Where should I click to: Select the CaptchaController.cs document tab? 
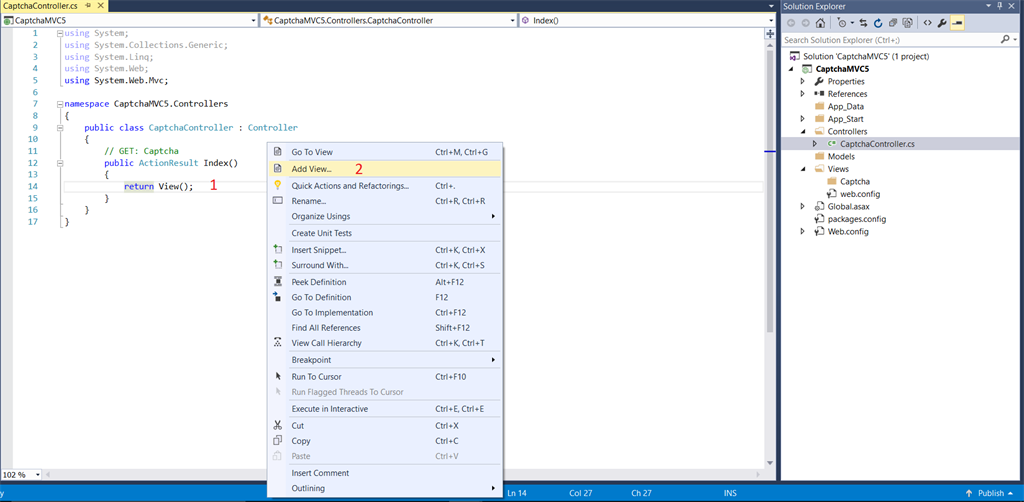(x=41, y=5)
